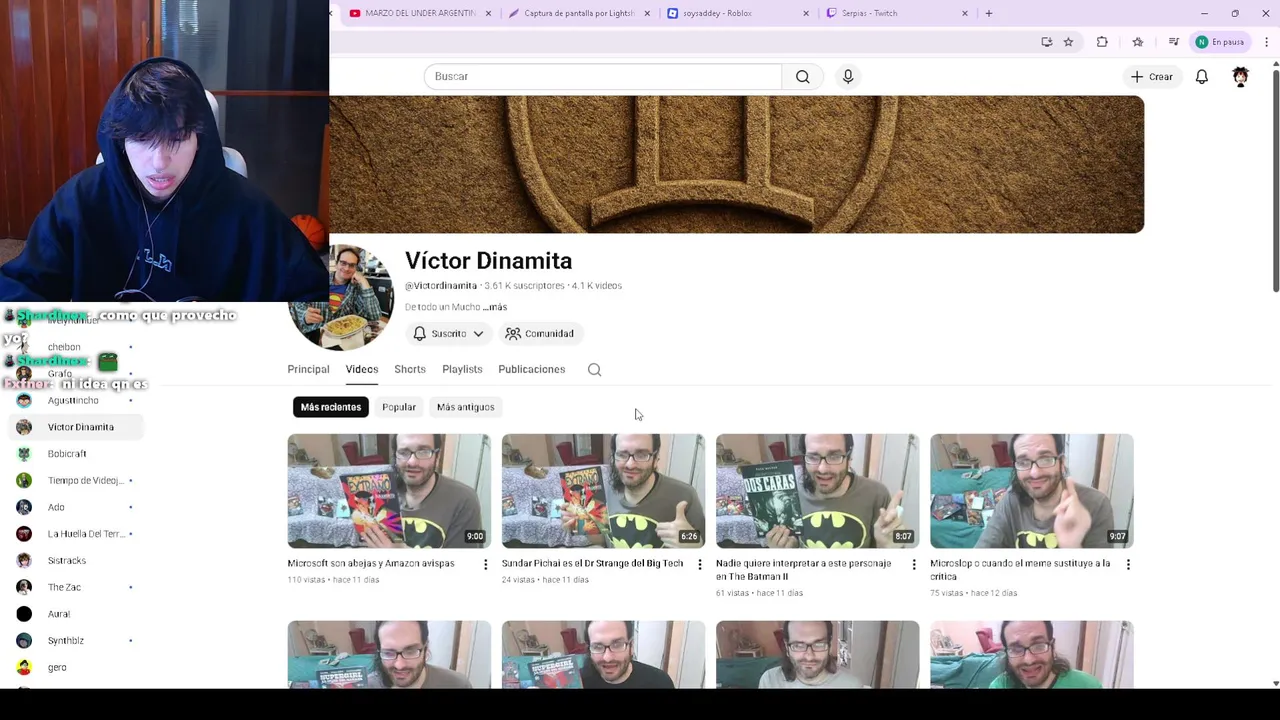Open the Publicaciones channel tab

(532, 370)
